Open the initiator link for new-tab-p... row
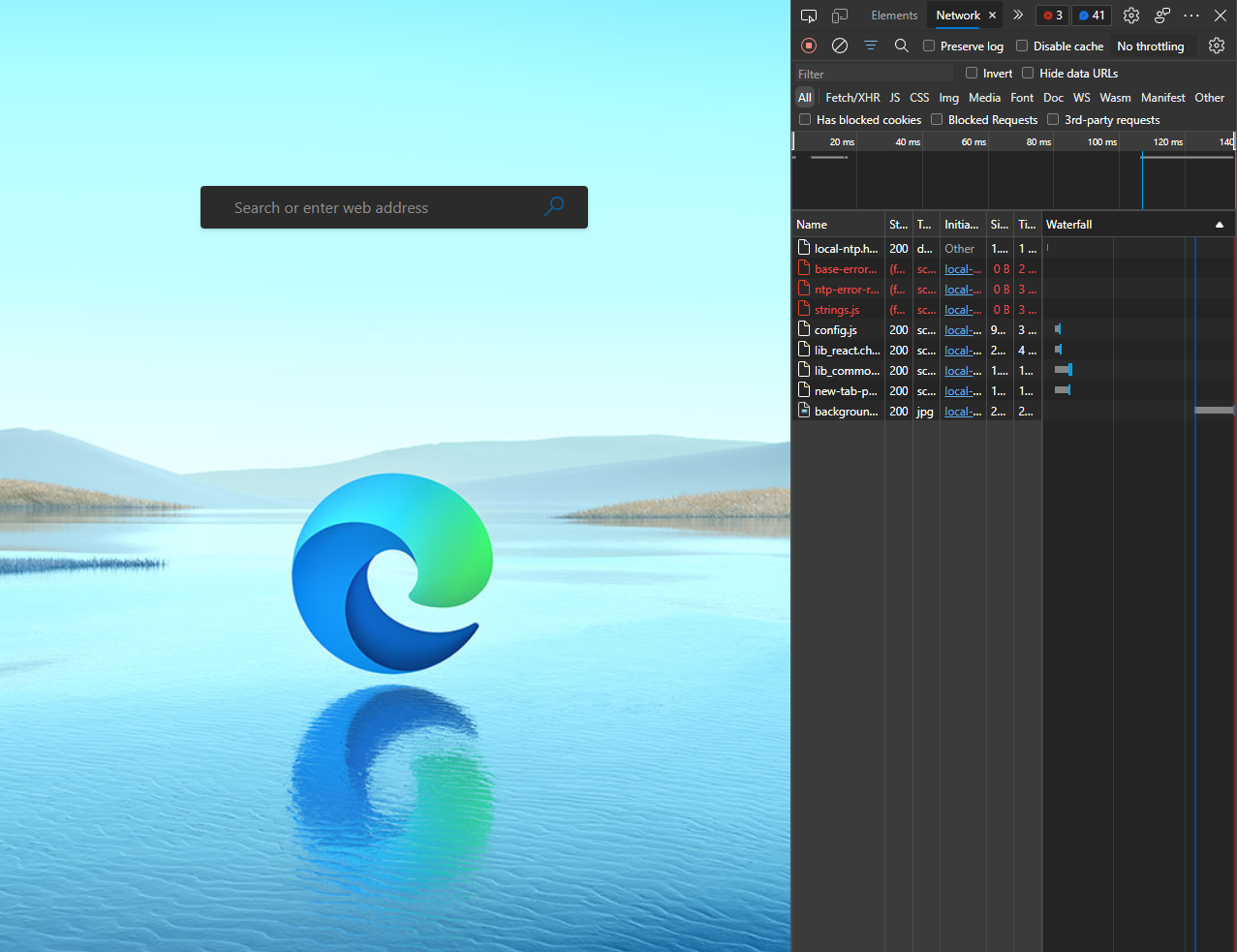The width and height of the screenshot is (1237, 952). pos(963,391)
